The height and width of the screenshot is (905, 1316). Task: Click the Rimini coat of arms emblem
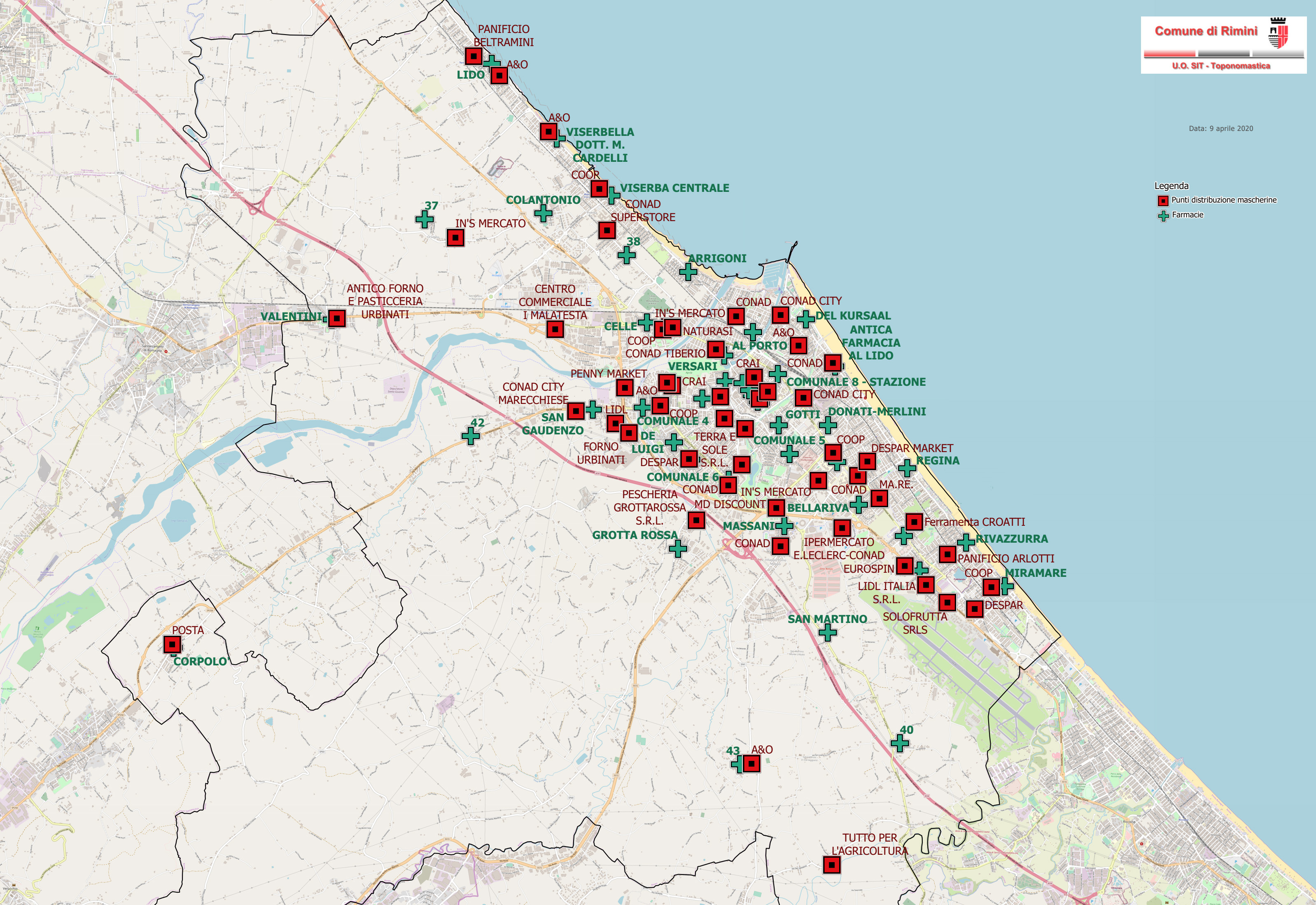click(x=1279, y=33)
